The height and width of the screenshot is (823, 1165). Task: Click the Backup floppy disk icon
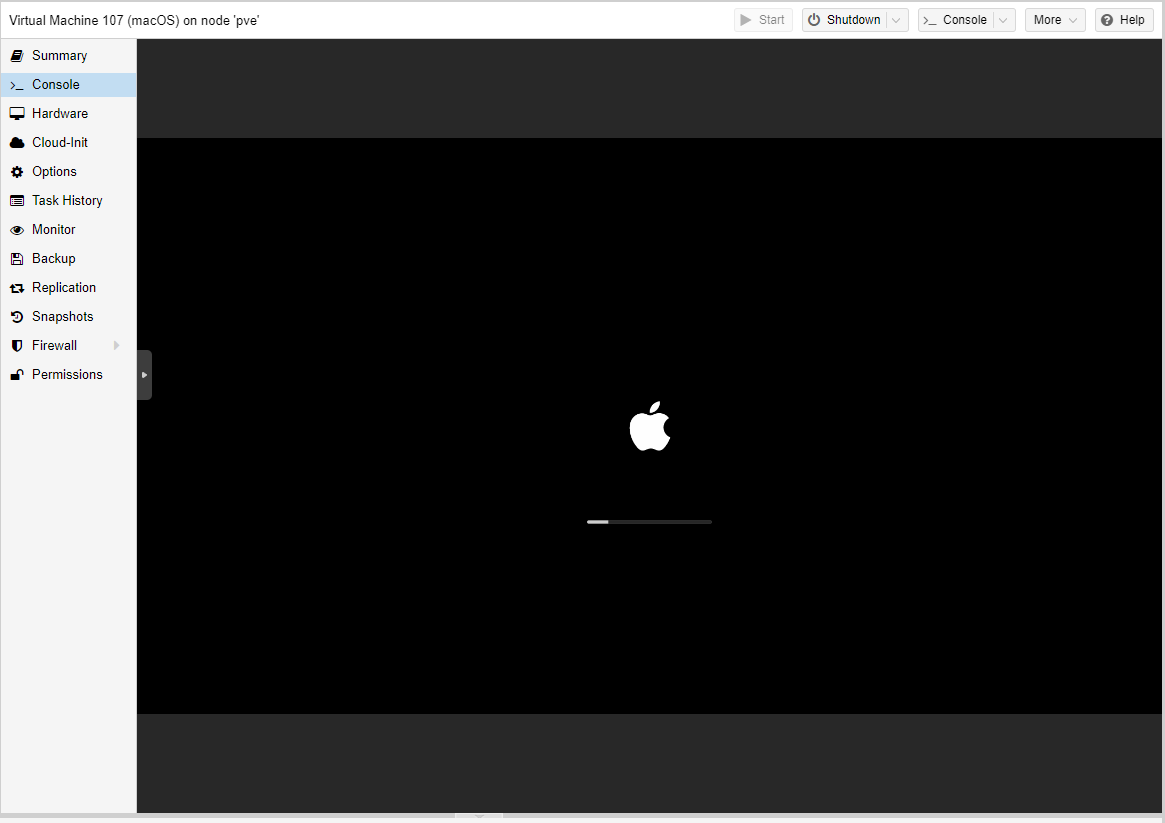click(x=16, y=259)
